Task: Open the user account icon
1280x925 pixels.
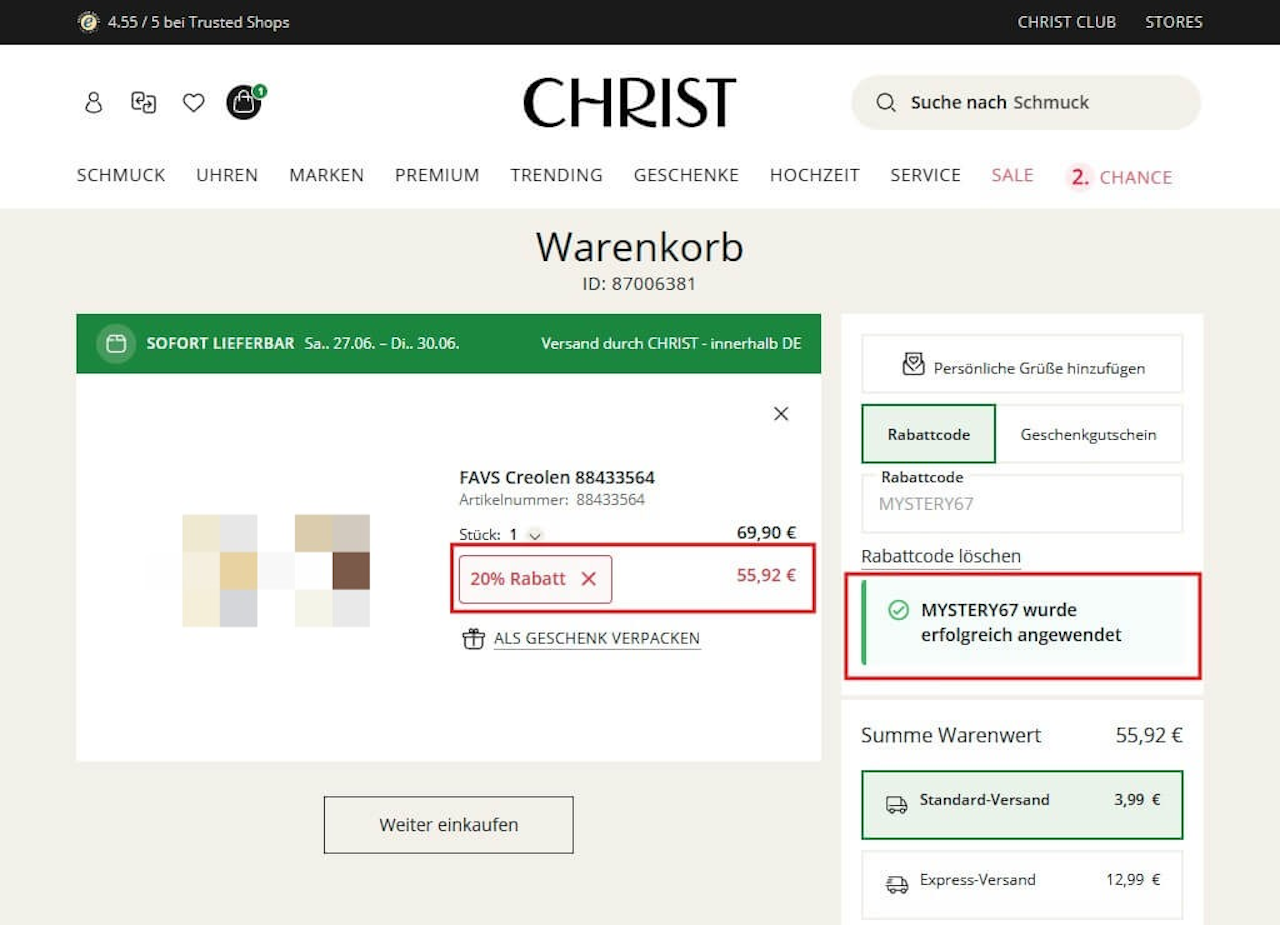Action: coord(93,102)
